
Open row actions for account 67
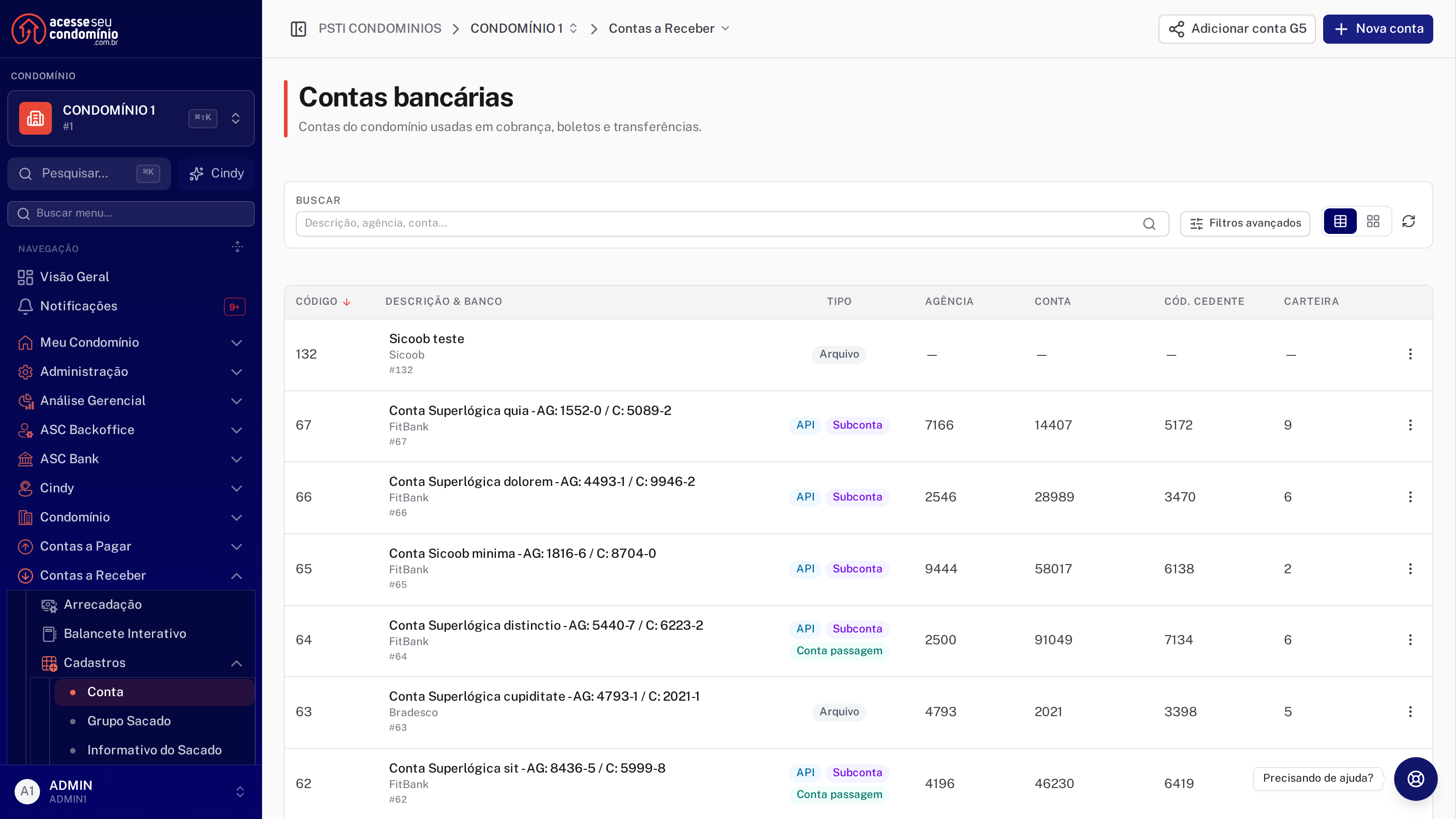(x=1410, y=425)
